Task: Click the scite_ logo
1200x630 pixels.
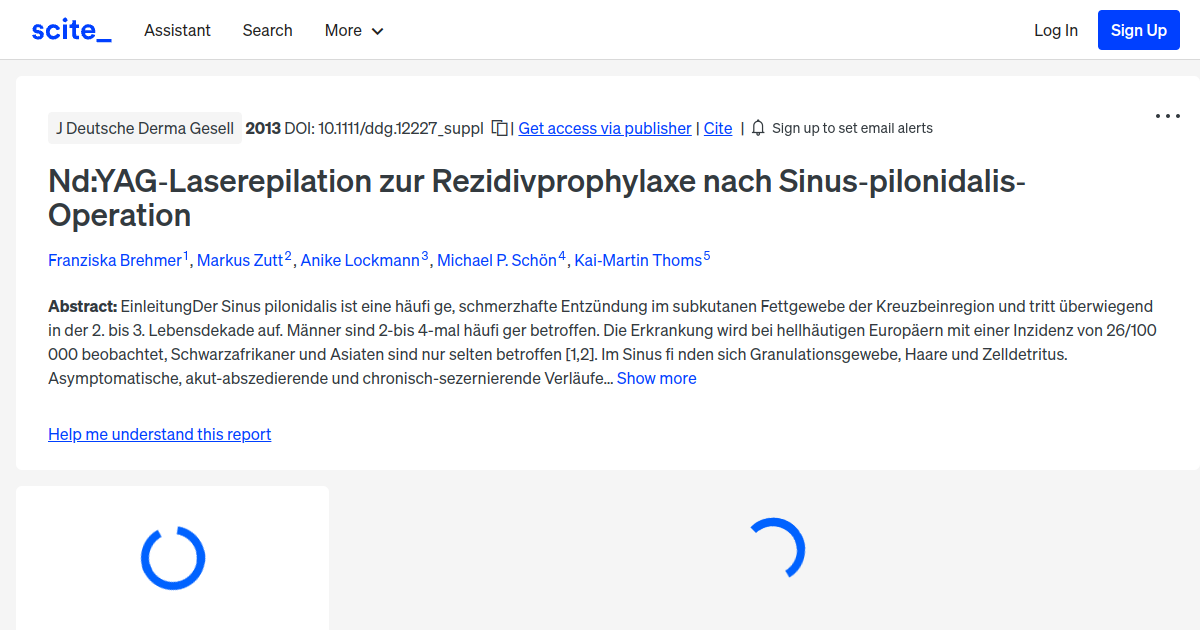Action: coord(70,29)
